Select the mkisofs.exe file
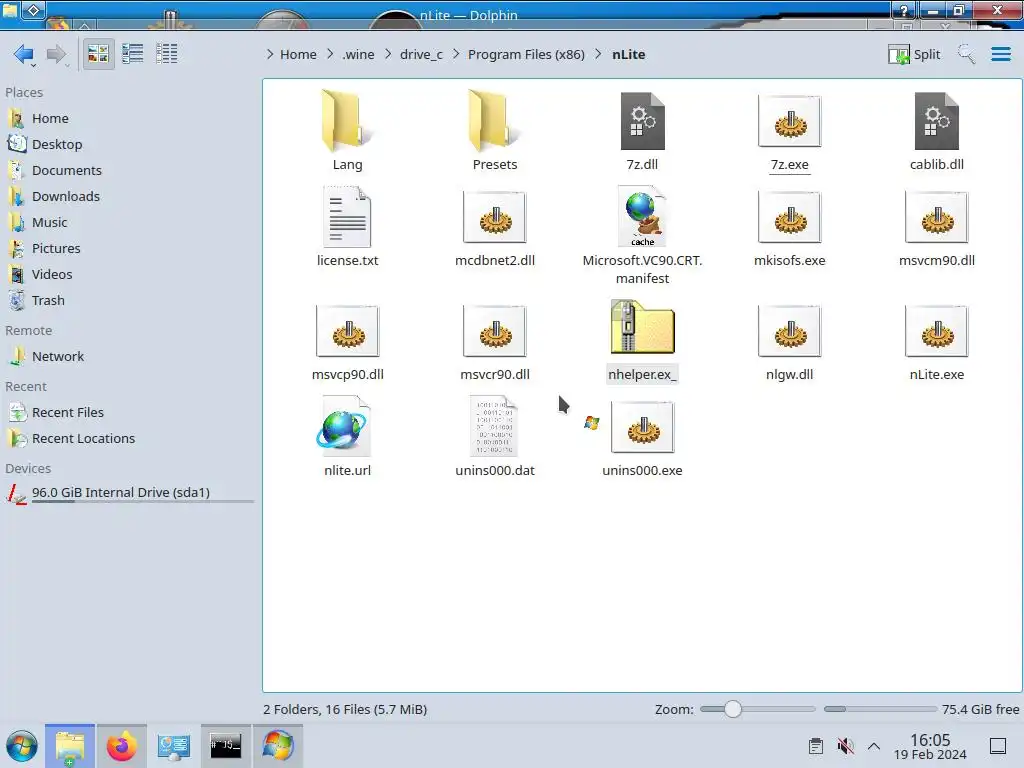This screenshot has width=1024, height=768. point(790,227)
